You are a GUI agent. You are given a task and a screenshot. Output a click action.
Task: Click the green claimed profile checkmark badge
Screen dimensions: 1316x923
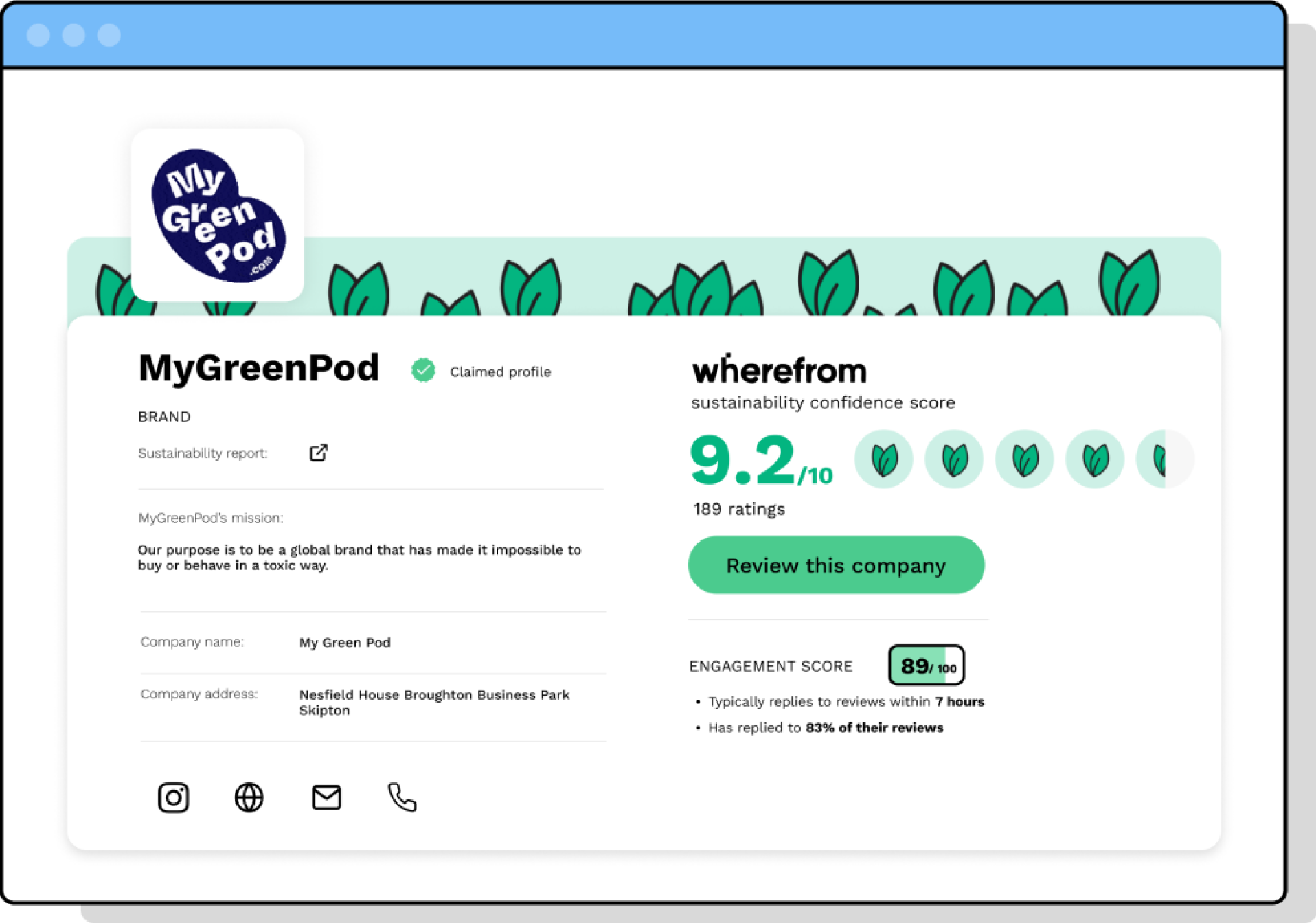(x=423, y=370)
